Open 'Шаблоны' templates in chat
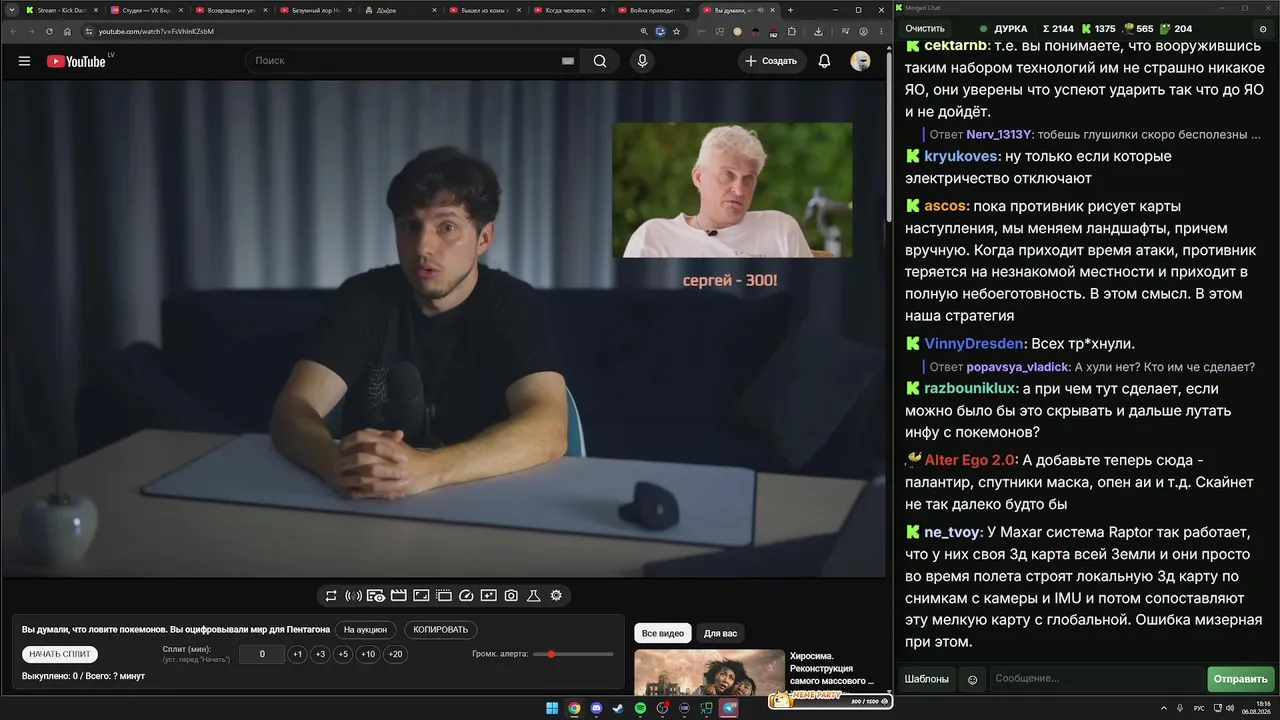 click(x=927, y=679)
